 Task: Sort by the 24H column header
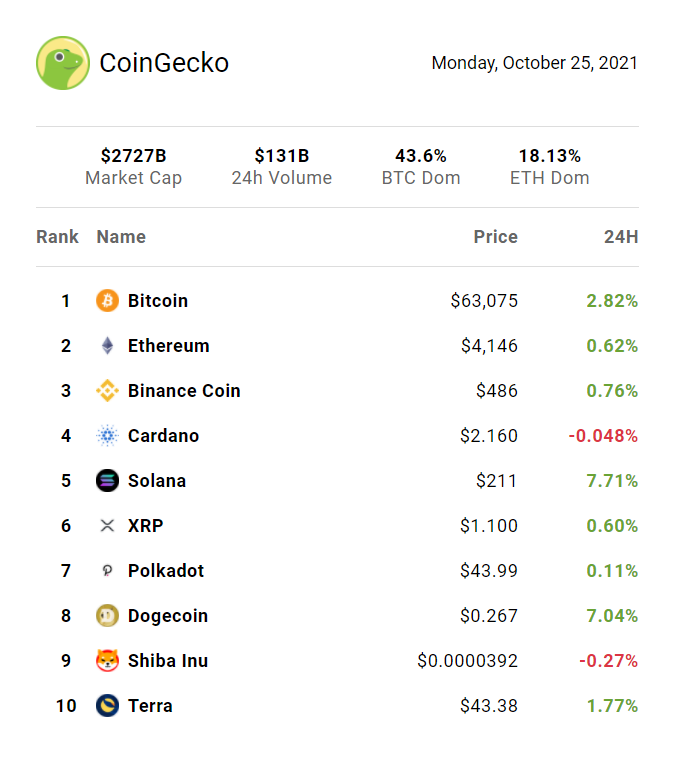621,237
